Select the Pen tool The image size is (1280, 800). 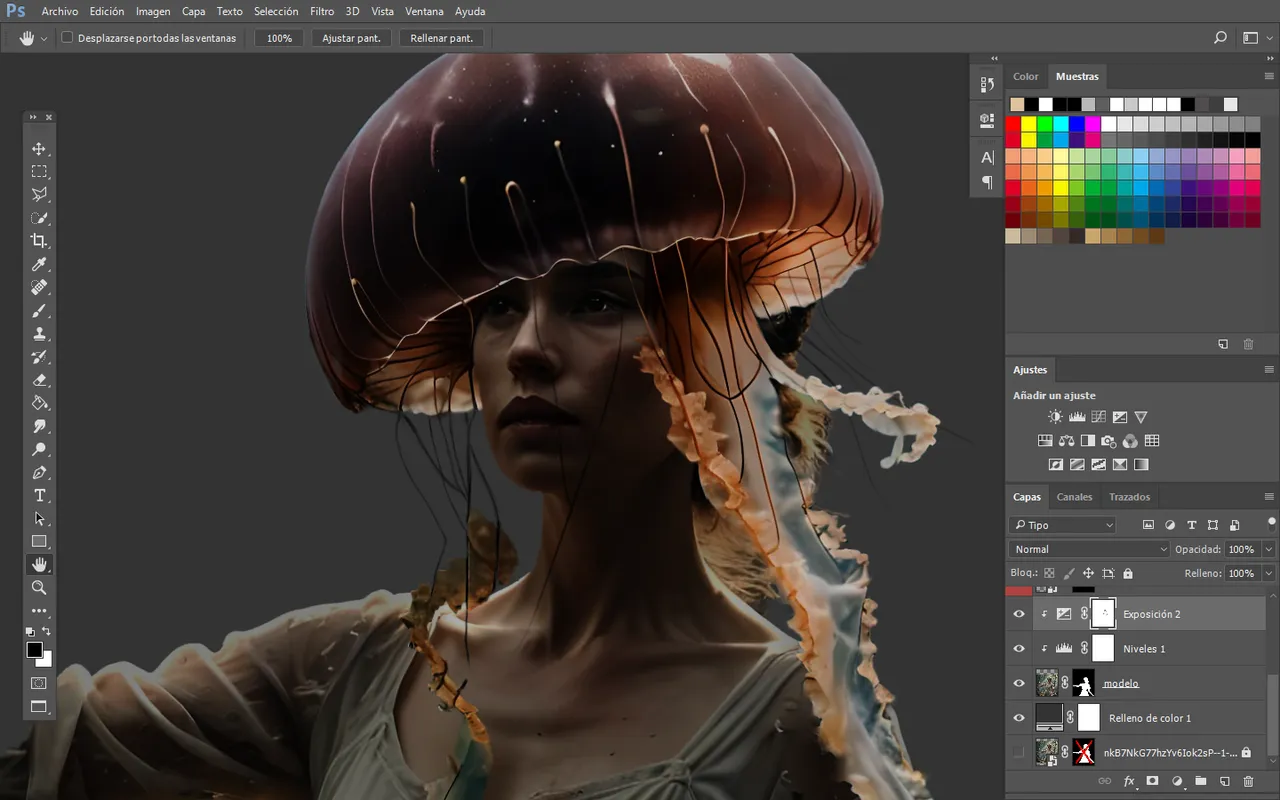(39, 472)
